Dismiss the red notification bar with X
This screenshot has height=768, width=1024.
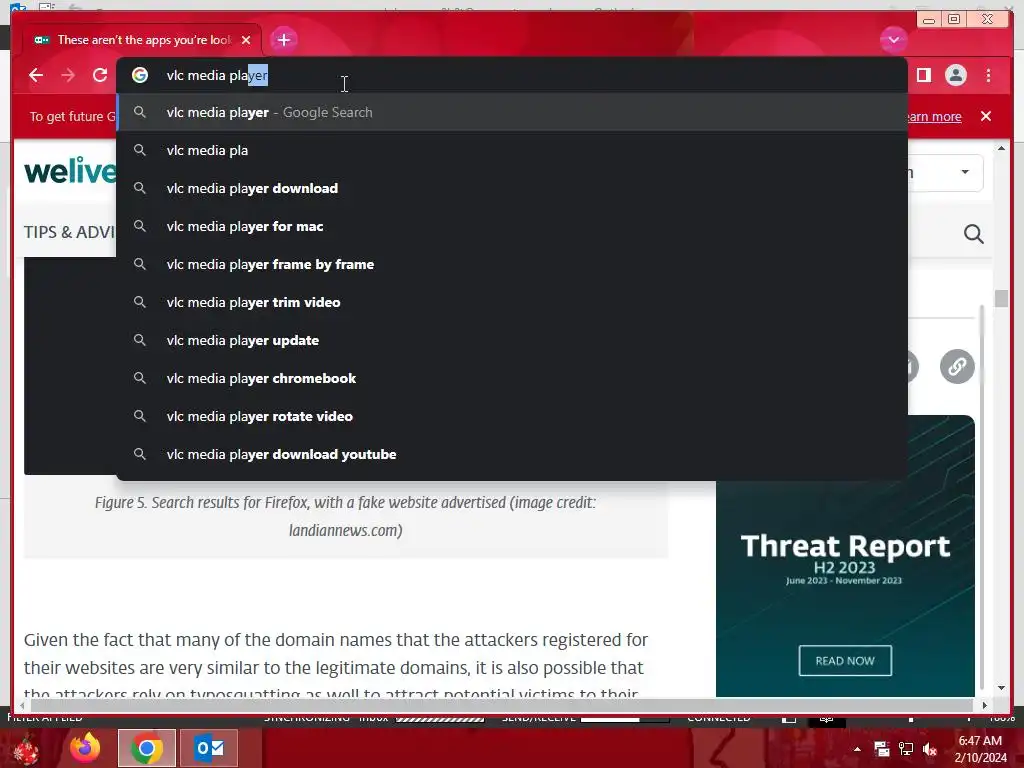986,116
